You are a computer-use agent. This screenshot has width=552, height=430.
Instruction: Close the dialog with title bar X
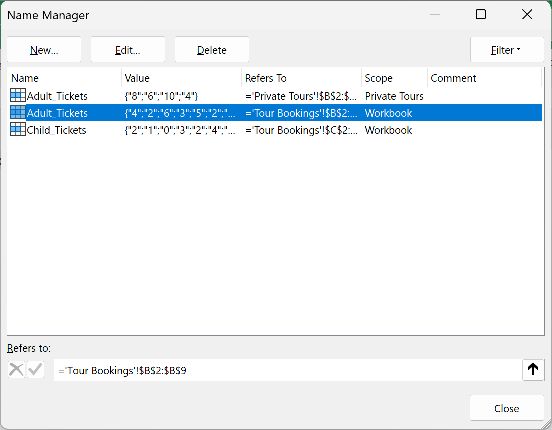coord(527,14)
